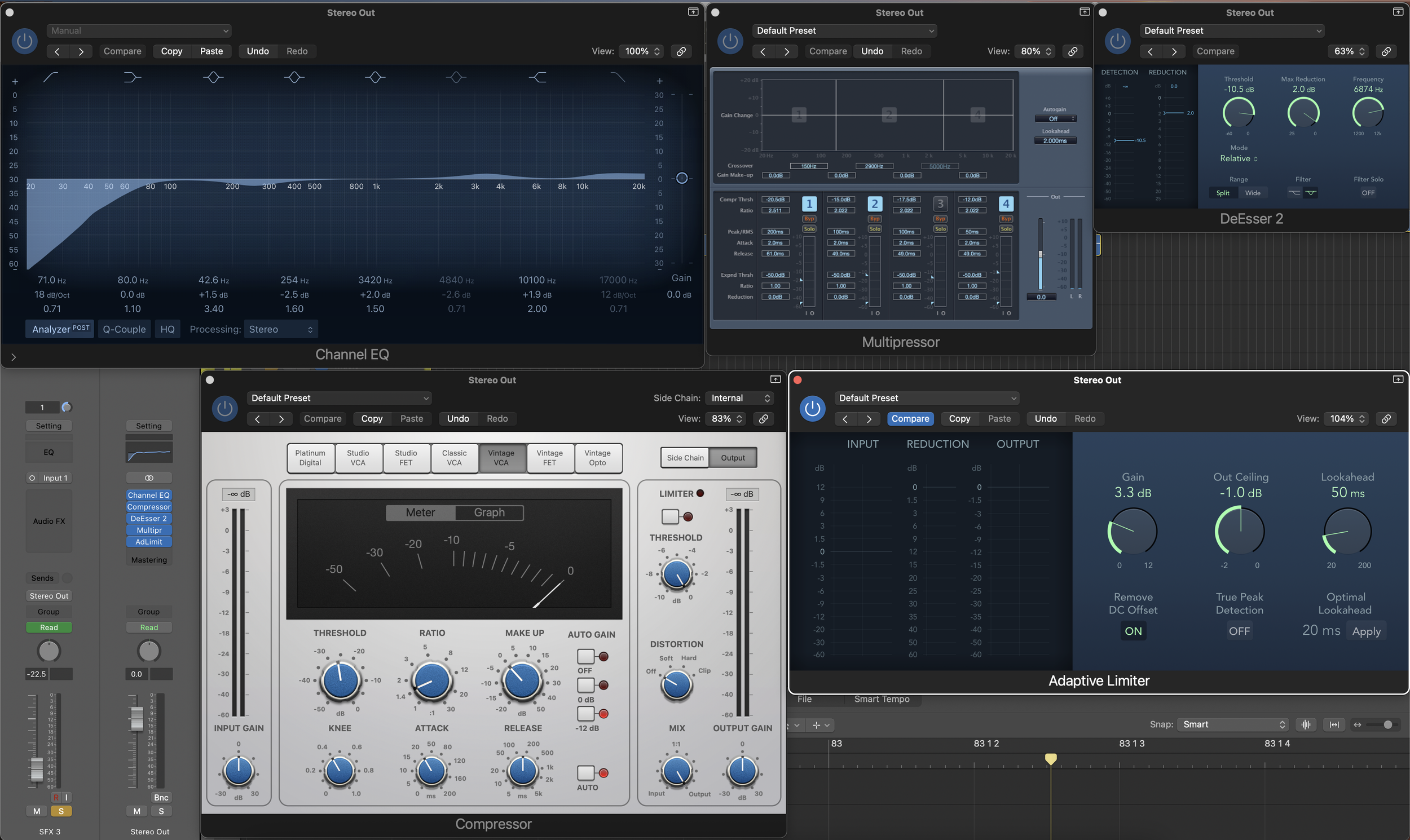Click the playhead marker on timeline ruler
Image resolution: width=1410 pixels, height=840 pixels.
[x=1050, y=758]
